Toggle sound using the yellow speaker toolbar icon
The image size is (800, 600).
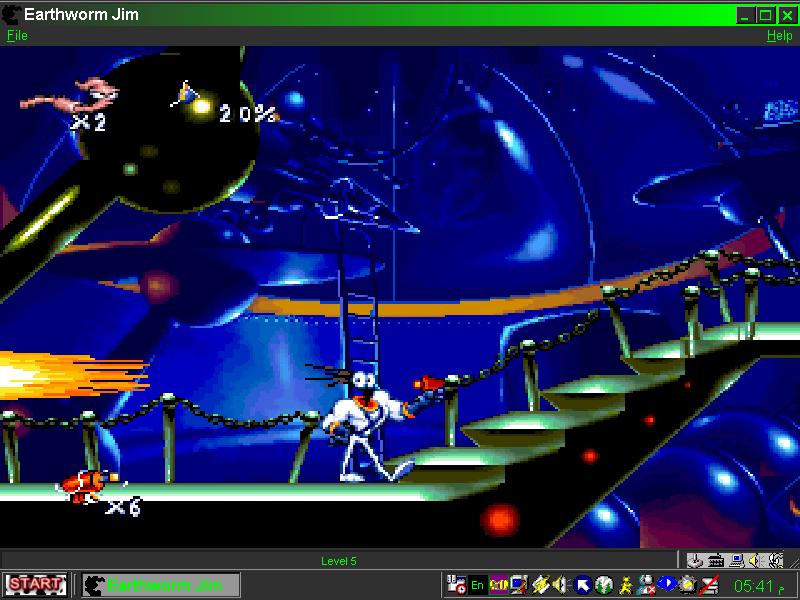point(753,560)
